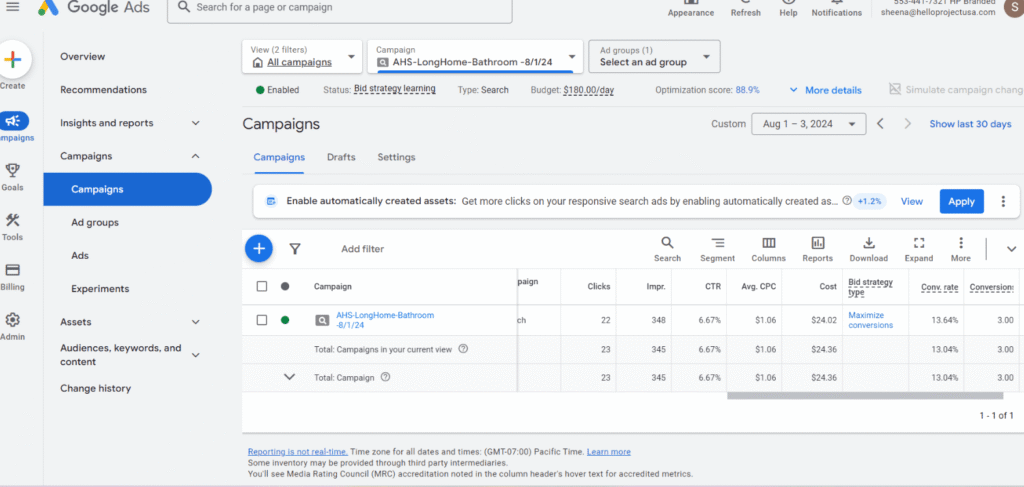
Task: Expand More details
Action: pos(825,90)
